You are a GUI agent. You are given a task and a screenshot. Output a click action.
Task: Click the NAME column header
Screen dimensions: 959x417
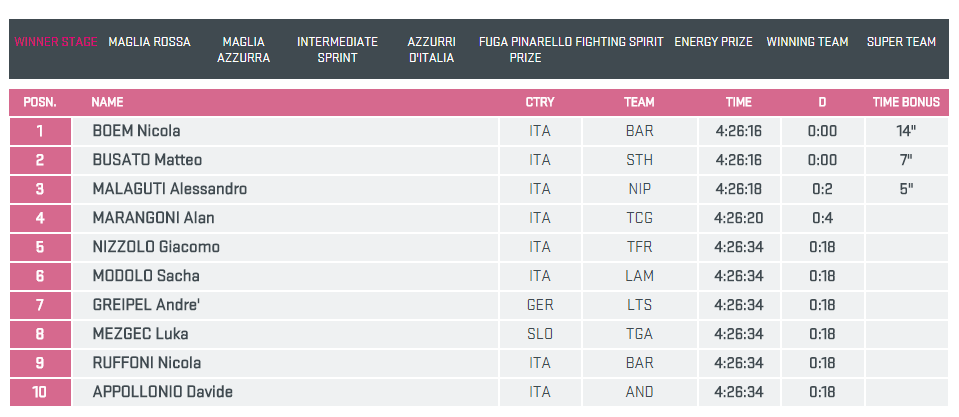click(x=107, y=102)
